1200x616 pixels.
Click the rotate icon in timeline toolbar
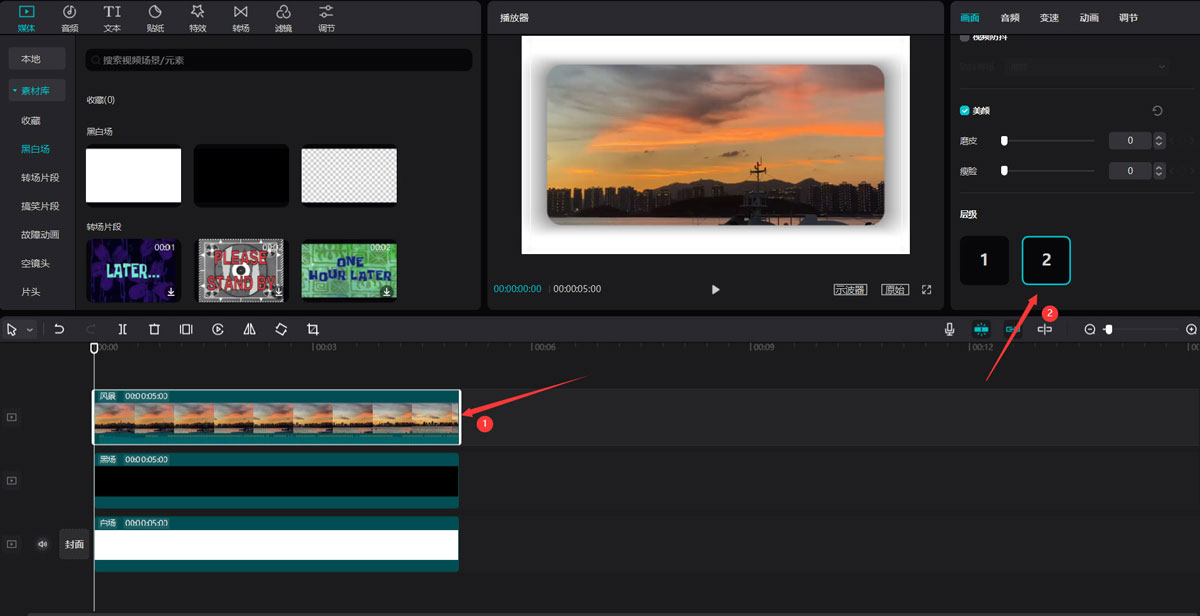(x=281, y=329)
